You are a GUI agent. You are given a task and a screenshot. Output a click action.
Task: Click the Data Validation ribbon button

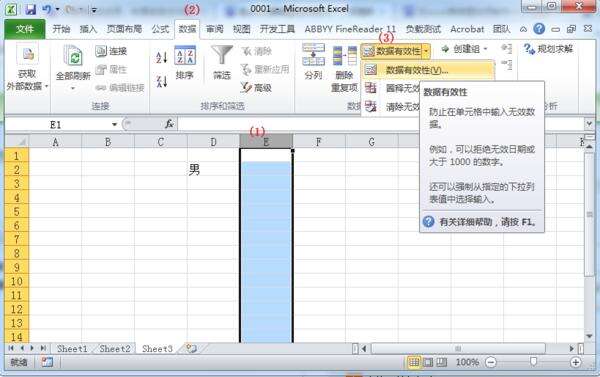(391, 51)
